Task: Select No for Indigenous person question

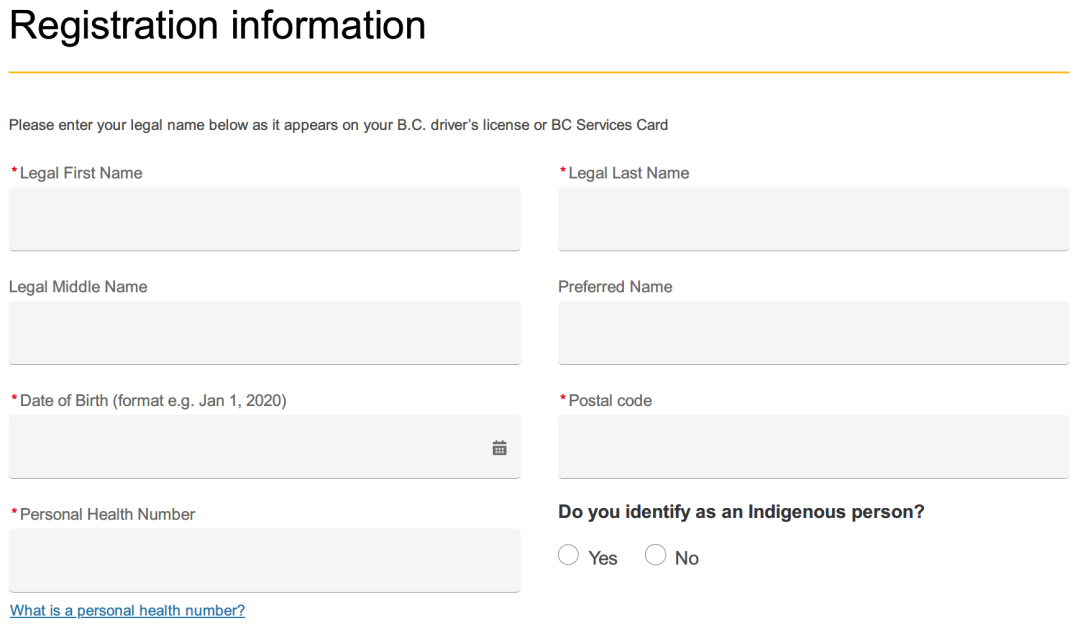Action: tap(656, 556)
